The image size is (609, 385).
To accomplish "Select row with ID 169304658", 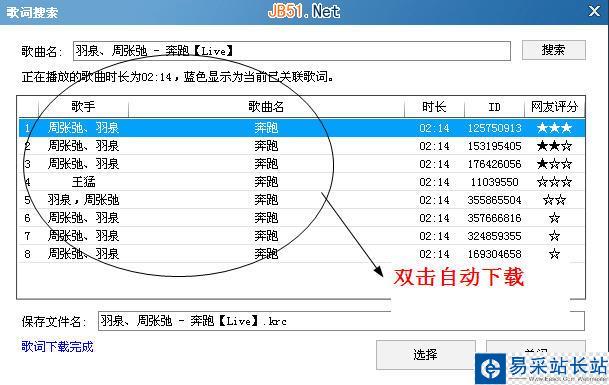I will pos(302,254).
